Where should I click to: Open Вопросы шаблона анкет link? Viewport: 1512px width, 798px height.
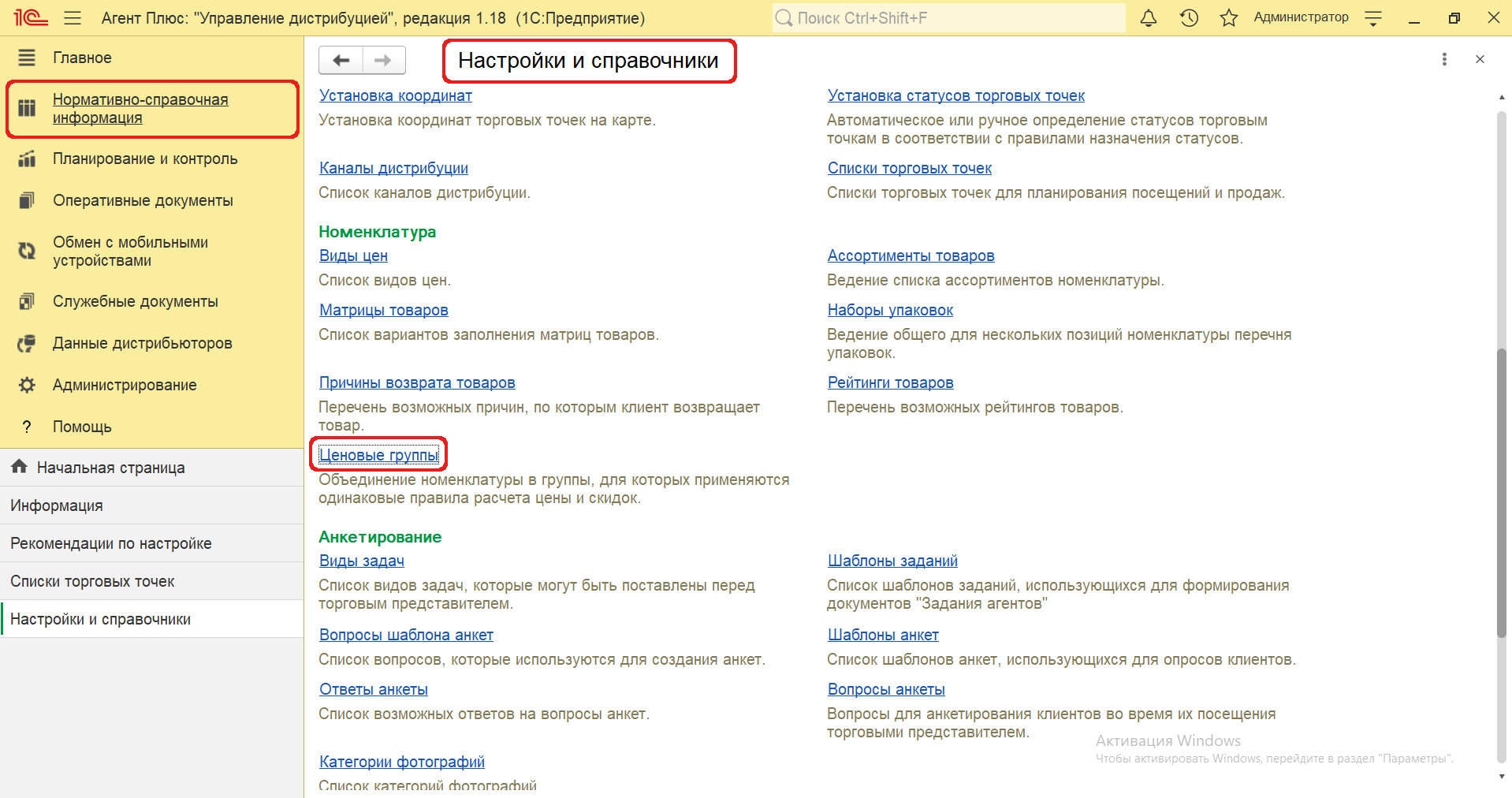[406, 635]
